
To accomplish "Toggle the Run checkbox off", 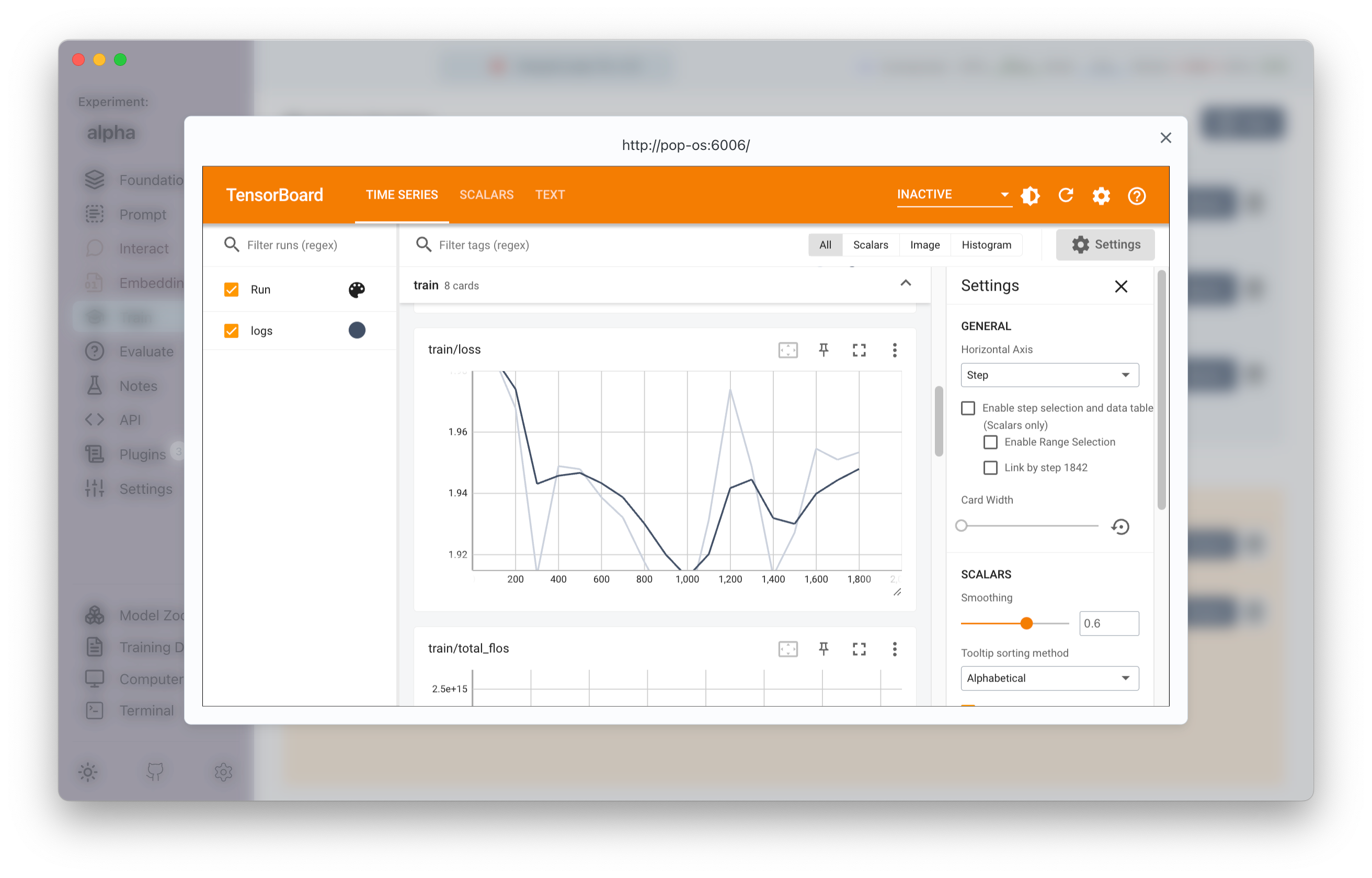I will click(x=231, y=289).
